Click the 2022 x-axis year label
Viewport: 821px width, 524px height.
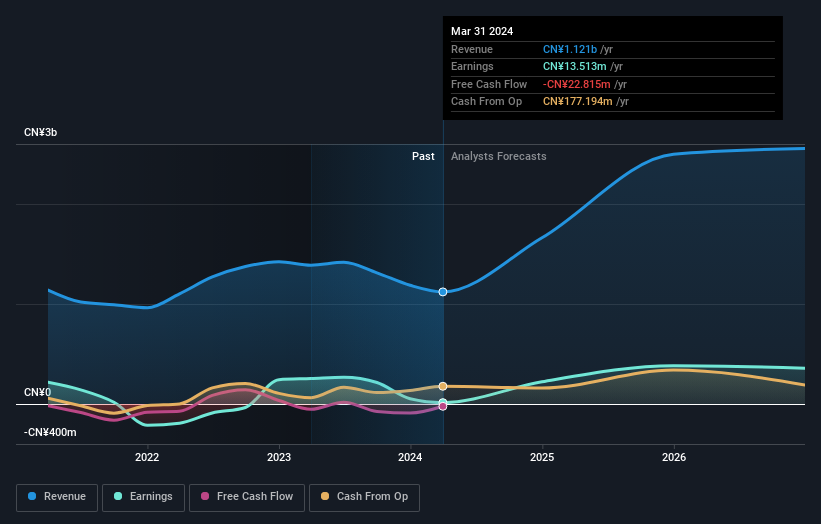click(147, 458)
